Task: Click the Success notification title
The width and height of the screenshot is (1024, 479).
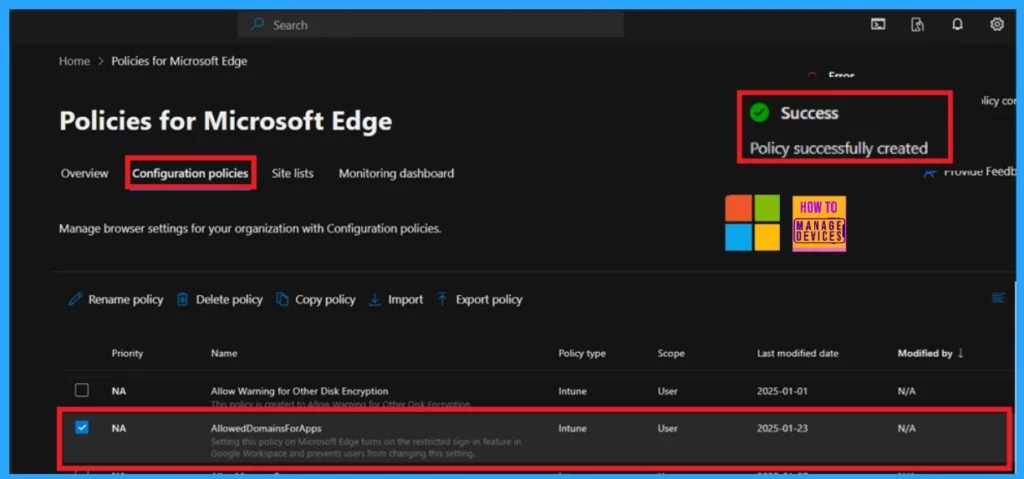Action: (x=809, y=113)
